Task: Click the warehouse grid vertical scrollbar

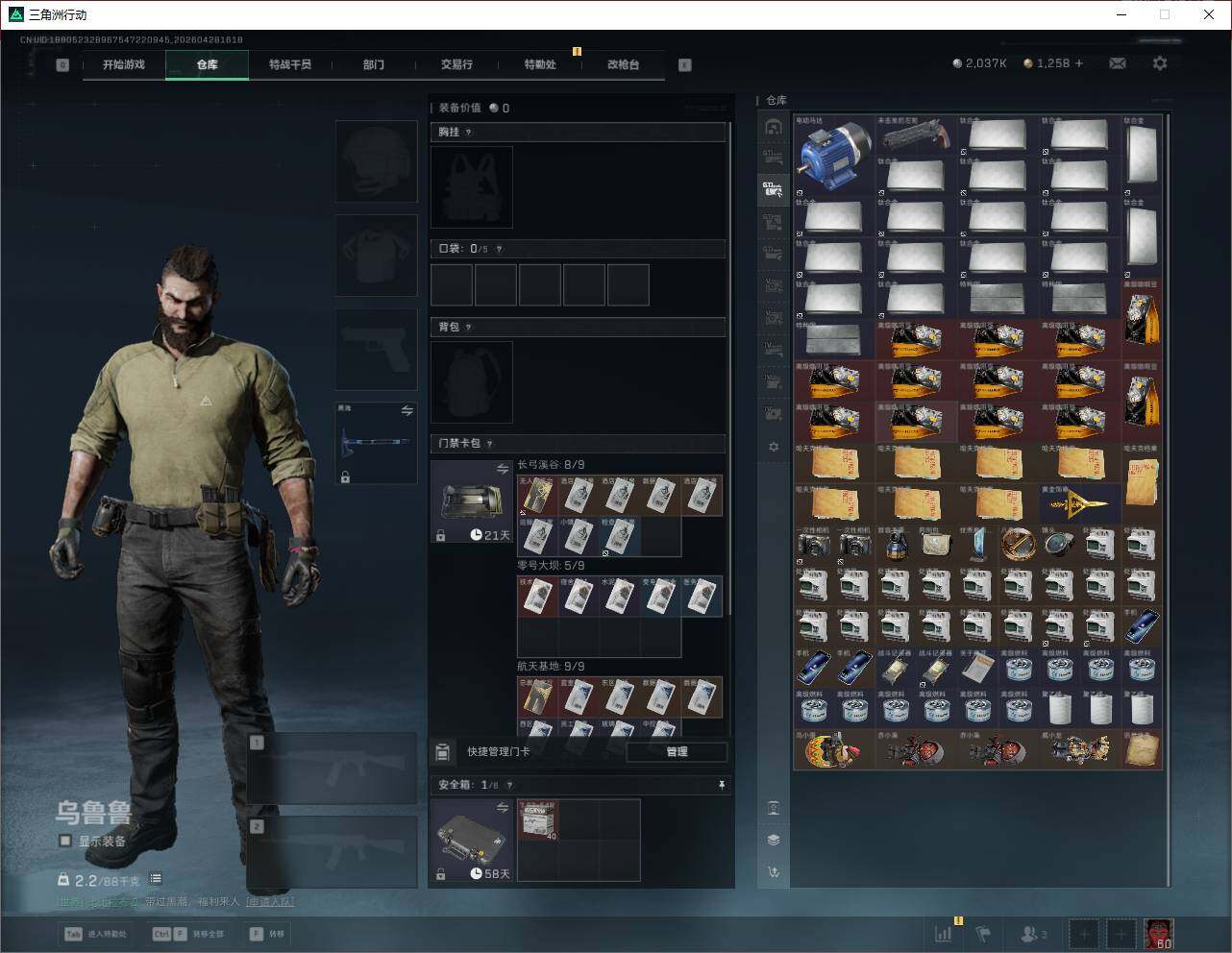Action: (x=1169, y=500)
